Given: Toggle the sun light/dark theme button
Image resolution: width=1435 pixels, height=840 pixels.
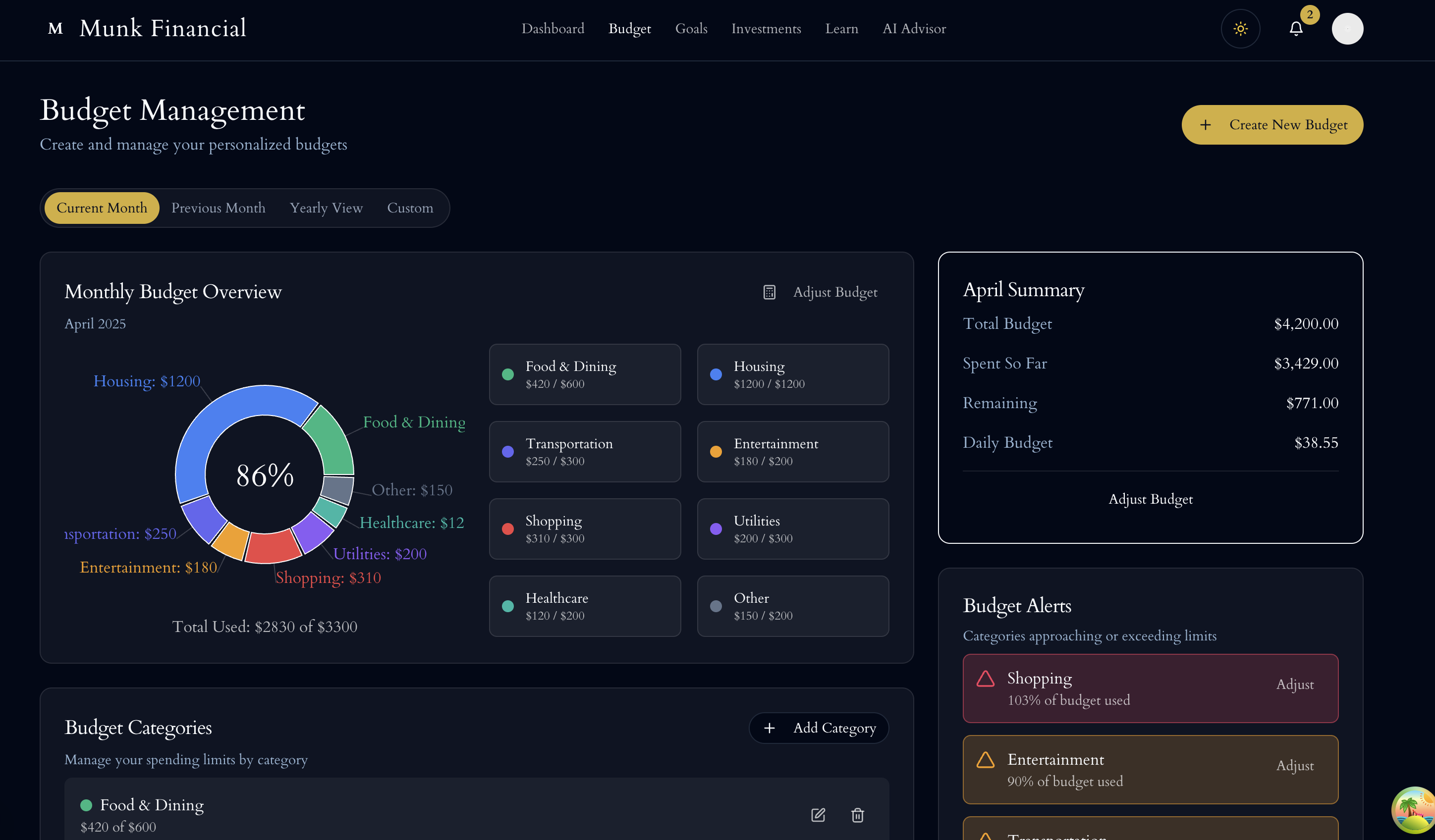Looking at the screenshot, I should pyautogui.click(x=1240, y=28).
